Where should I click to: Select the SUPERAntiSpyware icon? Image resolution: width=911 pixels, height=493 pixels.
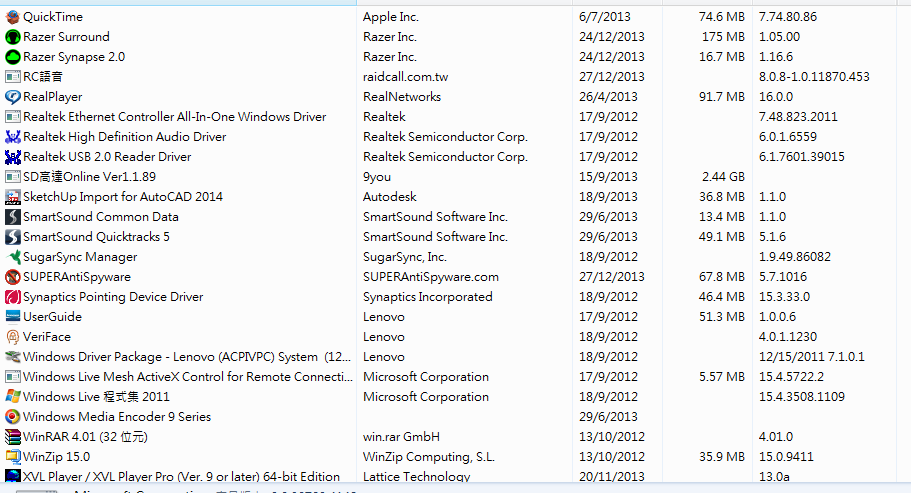coord(12,277)
